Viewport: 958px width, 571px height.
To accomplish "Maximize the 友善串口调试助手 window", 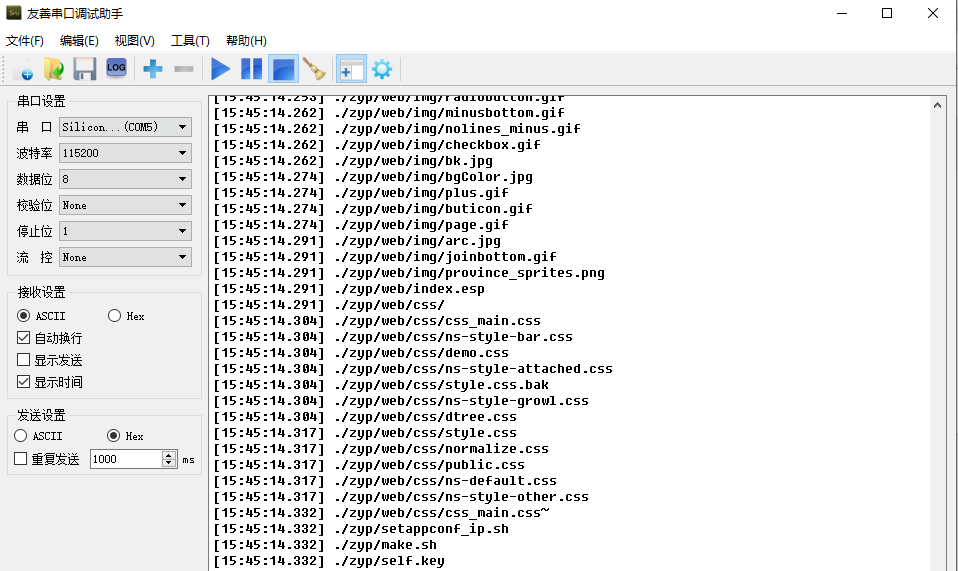I will pyautogui.click(x=887, y=13).
